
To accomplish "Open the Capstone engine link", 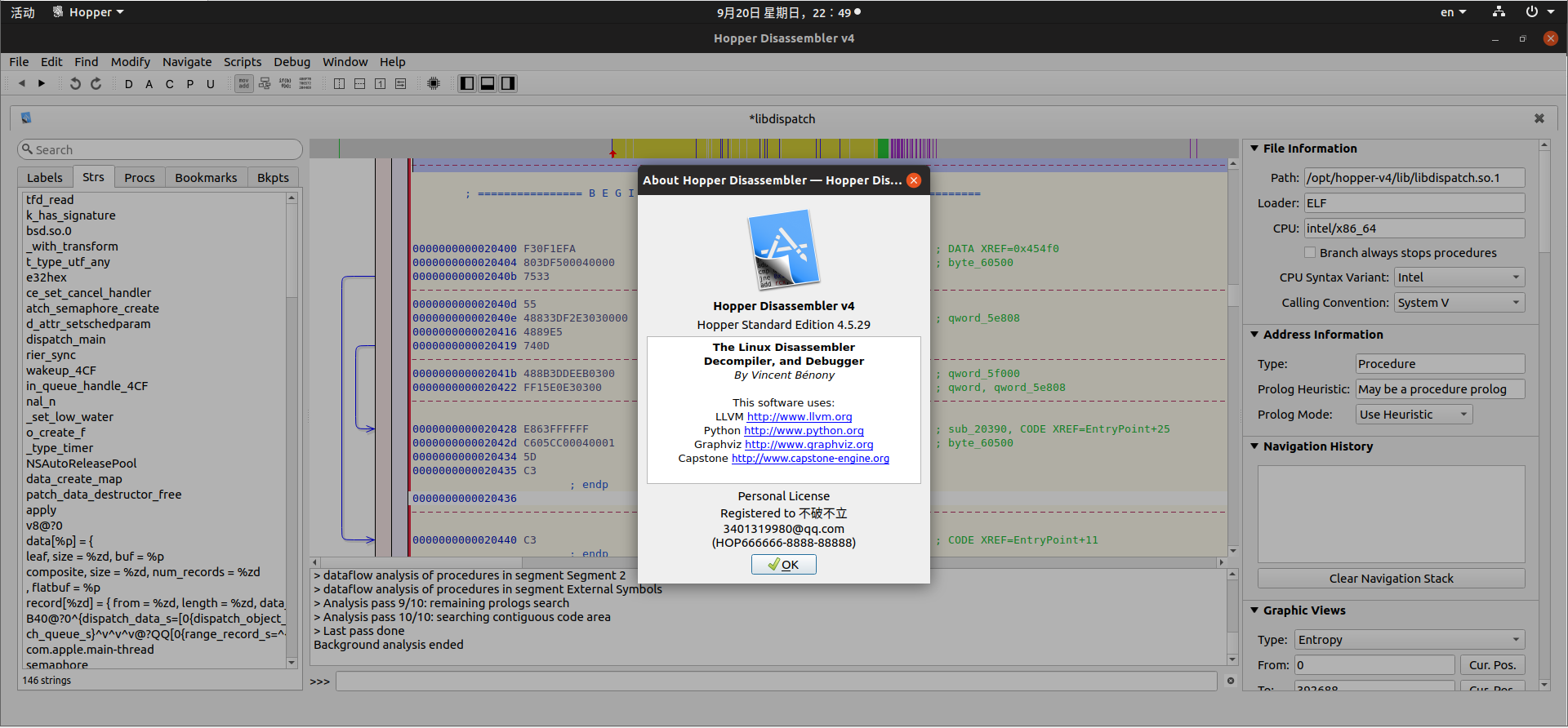I will point(810,459).
